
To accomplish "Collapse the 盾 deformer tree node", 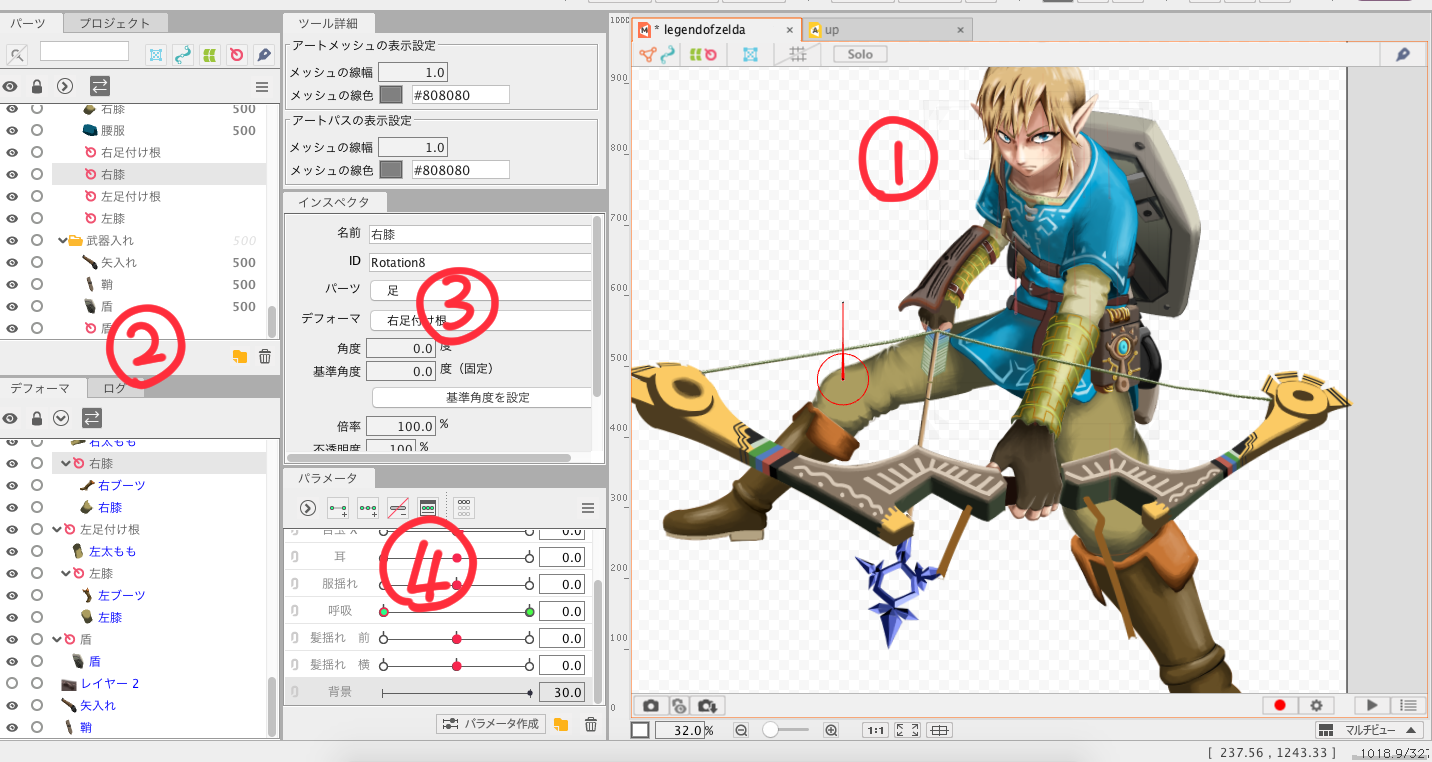I will (58, 639).
